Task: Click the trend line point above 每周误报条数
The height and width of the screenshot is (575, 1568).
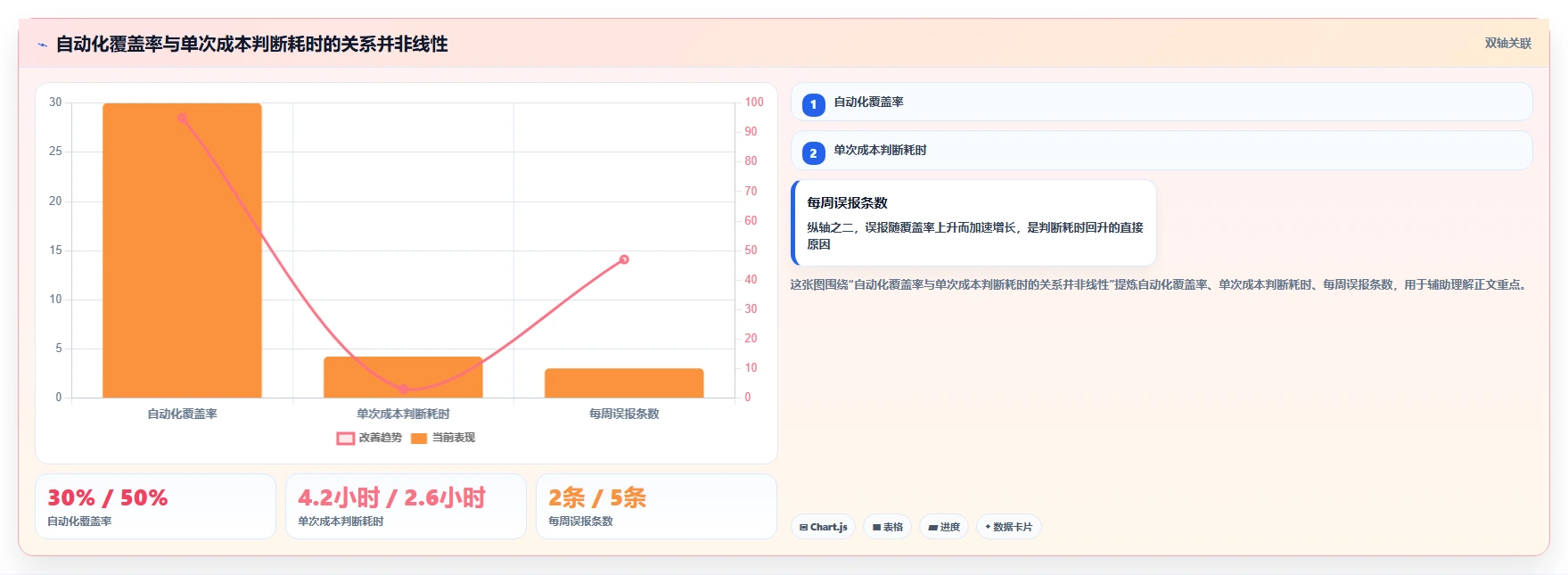Action: 624,259
